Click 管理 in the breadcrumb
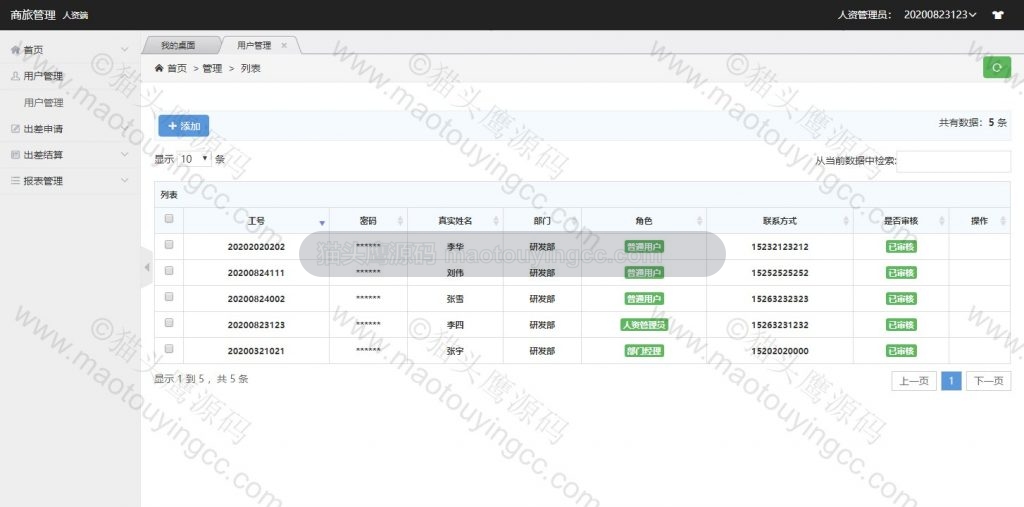 (x=212, y=68)
